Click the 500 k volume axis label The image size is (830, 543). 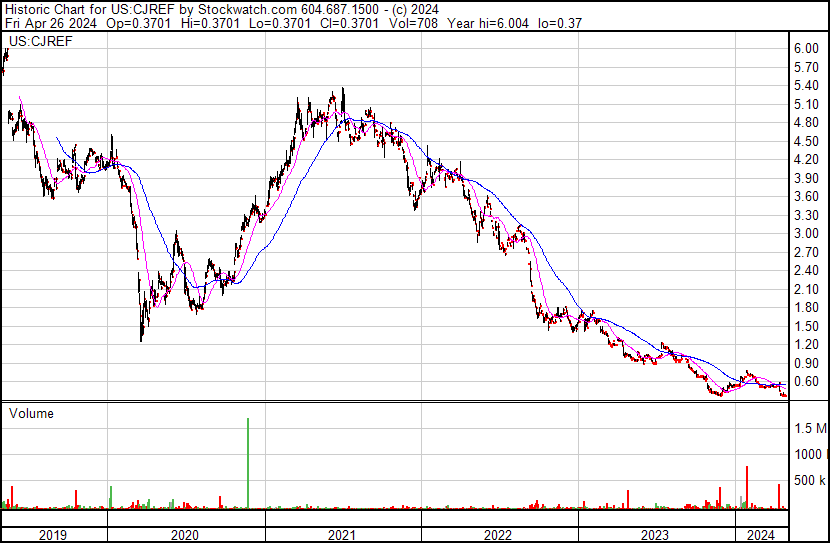coord(810,480)
